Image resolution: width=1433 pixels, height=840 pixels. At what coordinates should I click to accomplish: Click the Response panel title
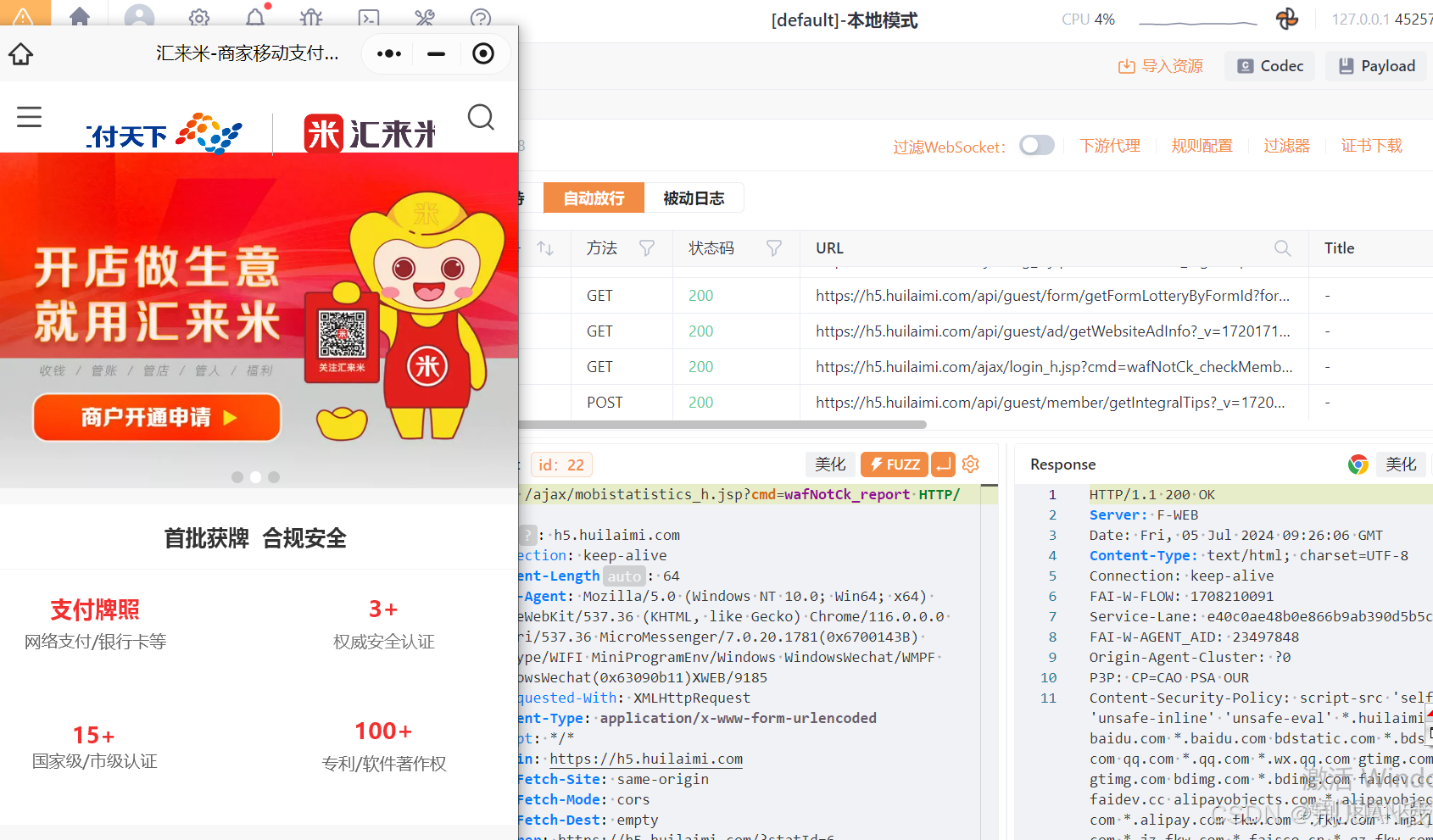[1062, 465]
